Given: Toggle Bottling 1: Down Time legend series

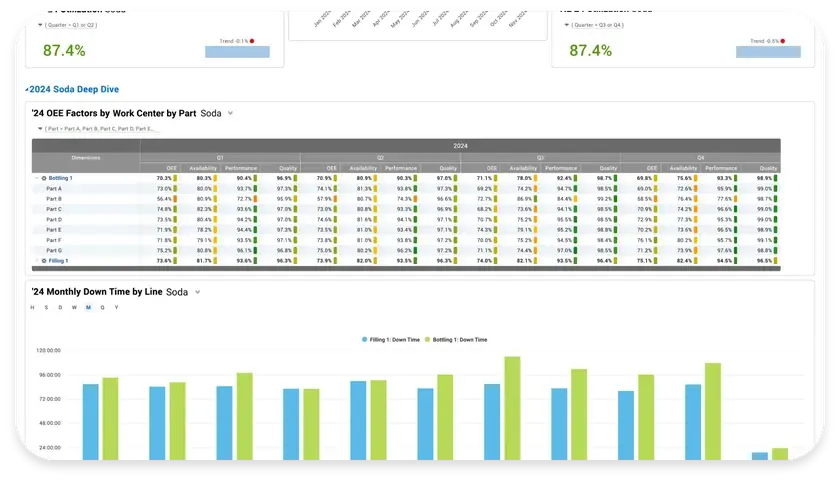Looking at the screenshot, I should click(x=456, y=340).
